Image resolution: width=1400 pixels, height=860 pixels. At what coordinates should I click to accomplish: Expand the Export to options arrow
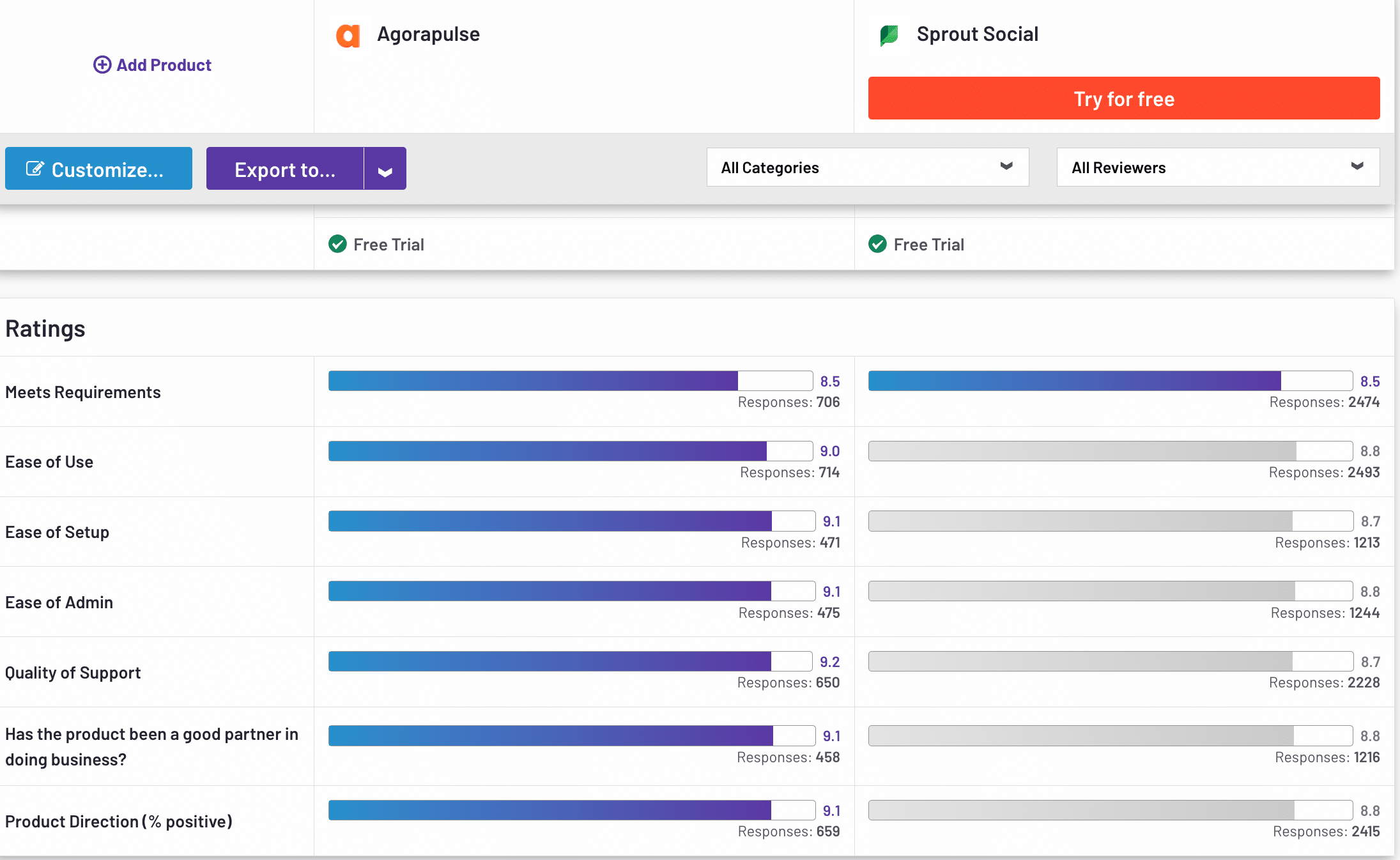click(x=384, y=168)
